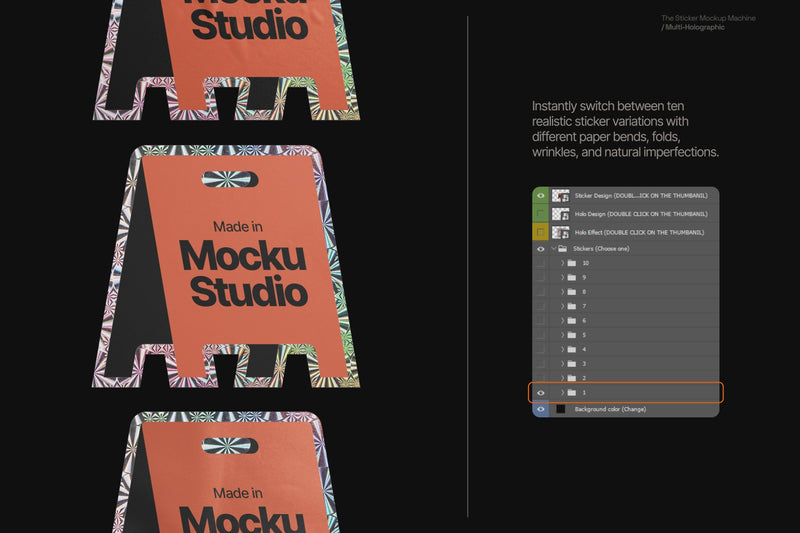Click the Holo Design layer thumbnail
Viewport: 800px width, 533px height.
click(x=561, y=214)
